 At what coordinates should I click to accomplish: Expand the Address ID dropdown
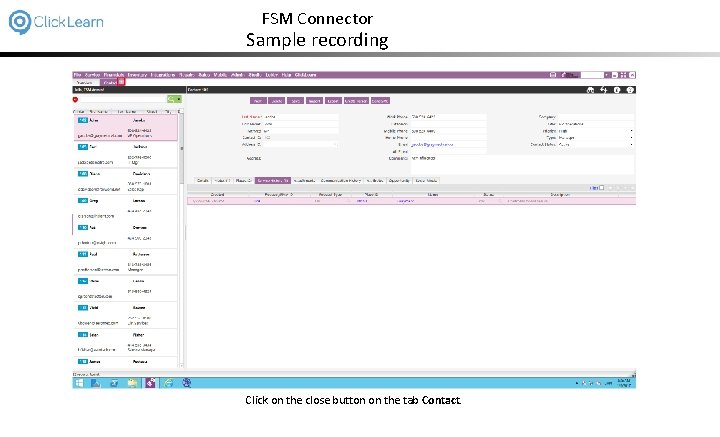point(336,145)
